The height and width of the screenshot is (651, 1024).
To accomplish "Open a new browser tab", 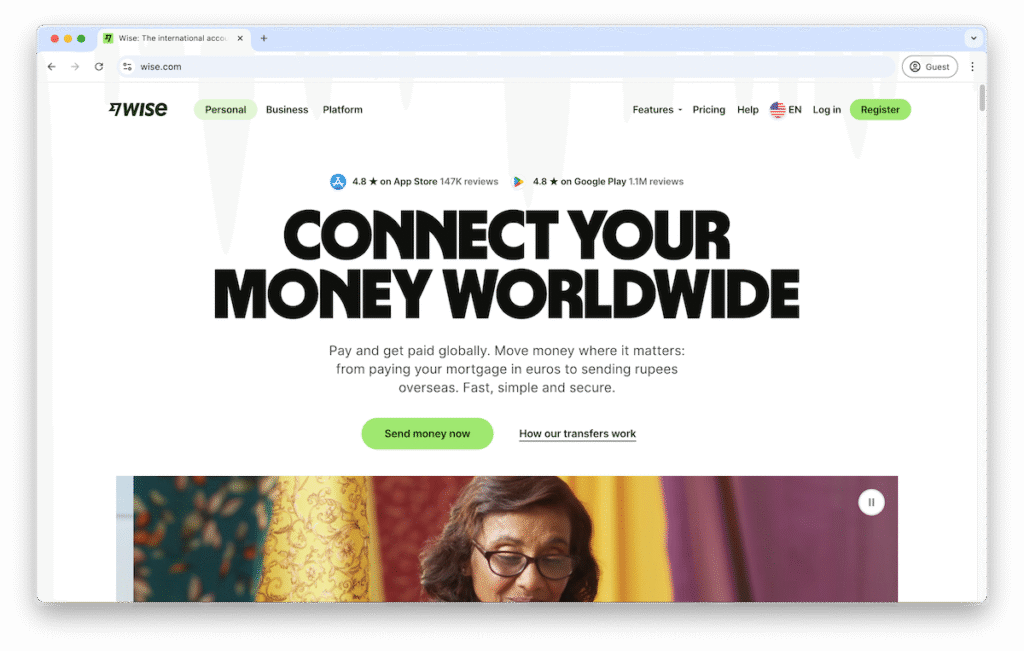I will click(x=264, y=38).
